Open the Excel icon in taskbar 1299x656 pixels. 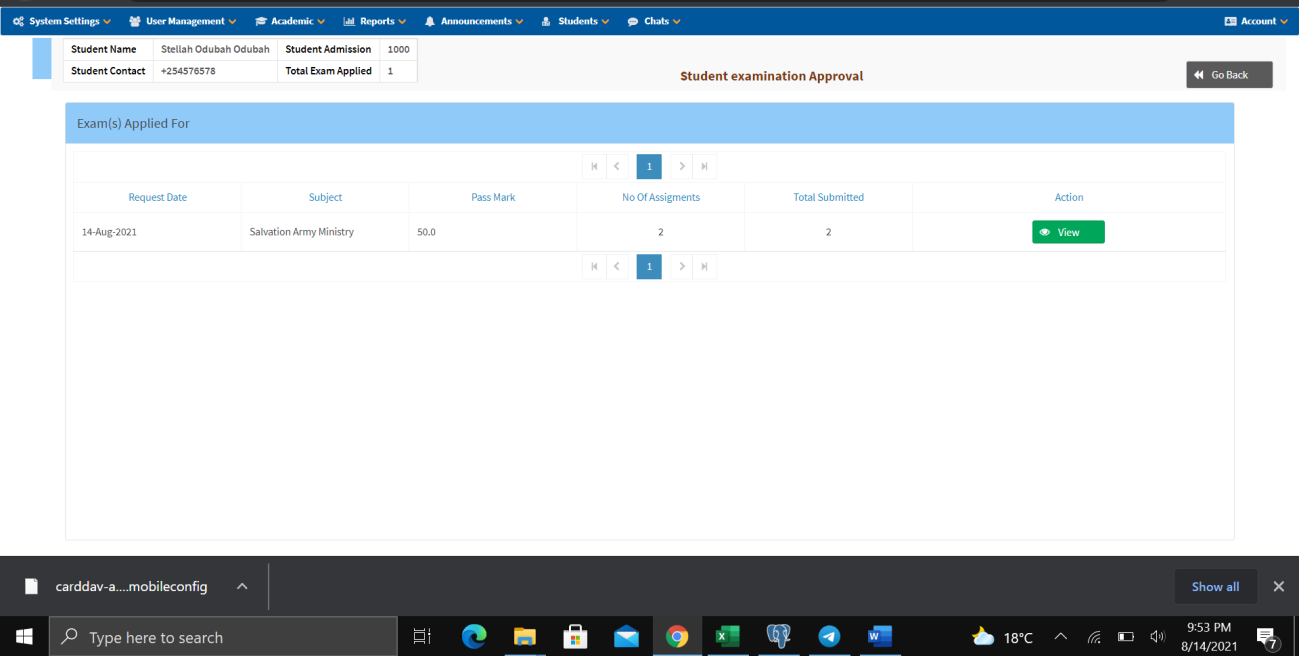pos(727,637)
